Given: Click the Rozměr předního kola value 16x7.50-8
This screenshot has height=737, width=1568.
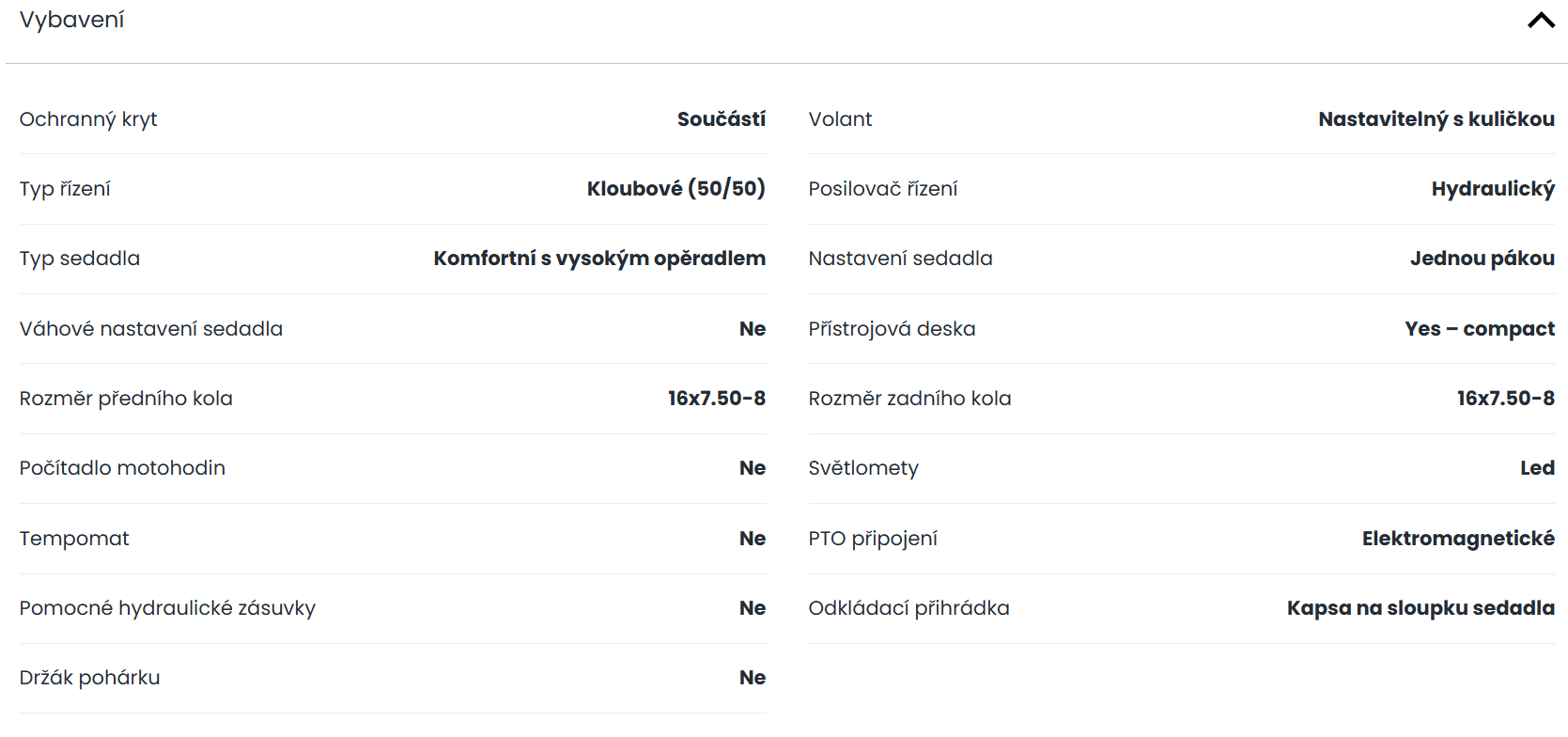Looking at the screenshot, I should click(x=717, y=399).
